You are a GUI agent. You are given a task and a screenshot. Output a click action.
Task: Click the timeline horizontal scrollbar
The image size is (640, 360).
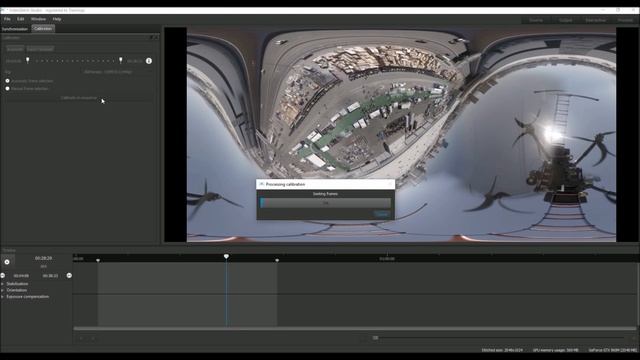pyautogui.click(x=355, y=328)
